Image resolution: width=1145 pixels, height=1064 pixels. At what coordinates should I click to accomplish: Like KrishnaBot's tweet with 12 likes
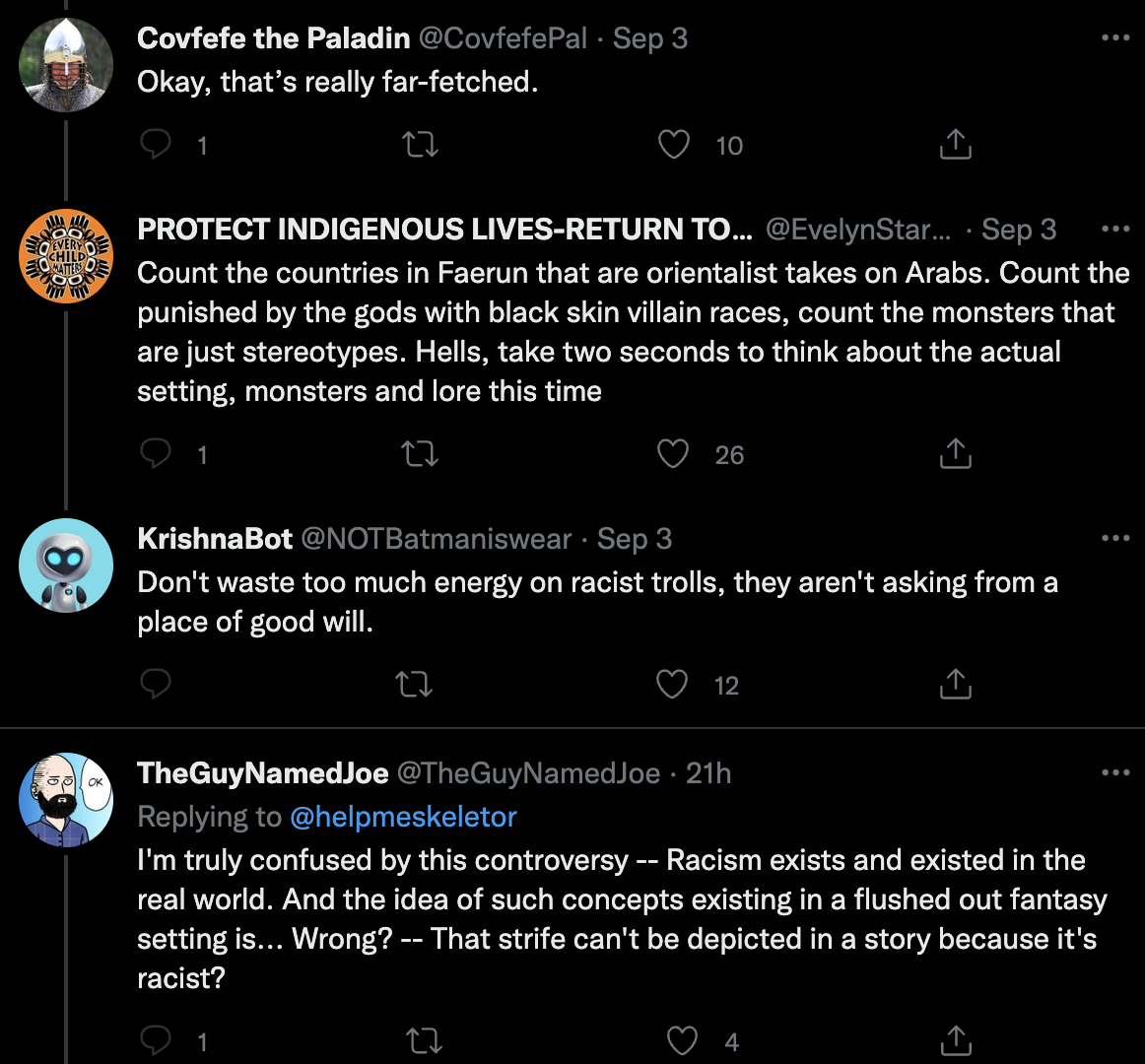pyautogui.click(x=671, y=685)
